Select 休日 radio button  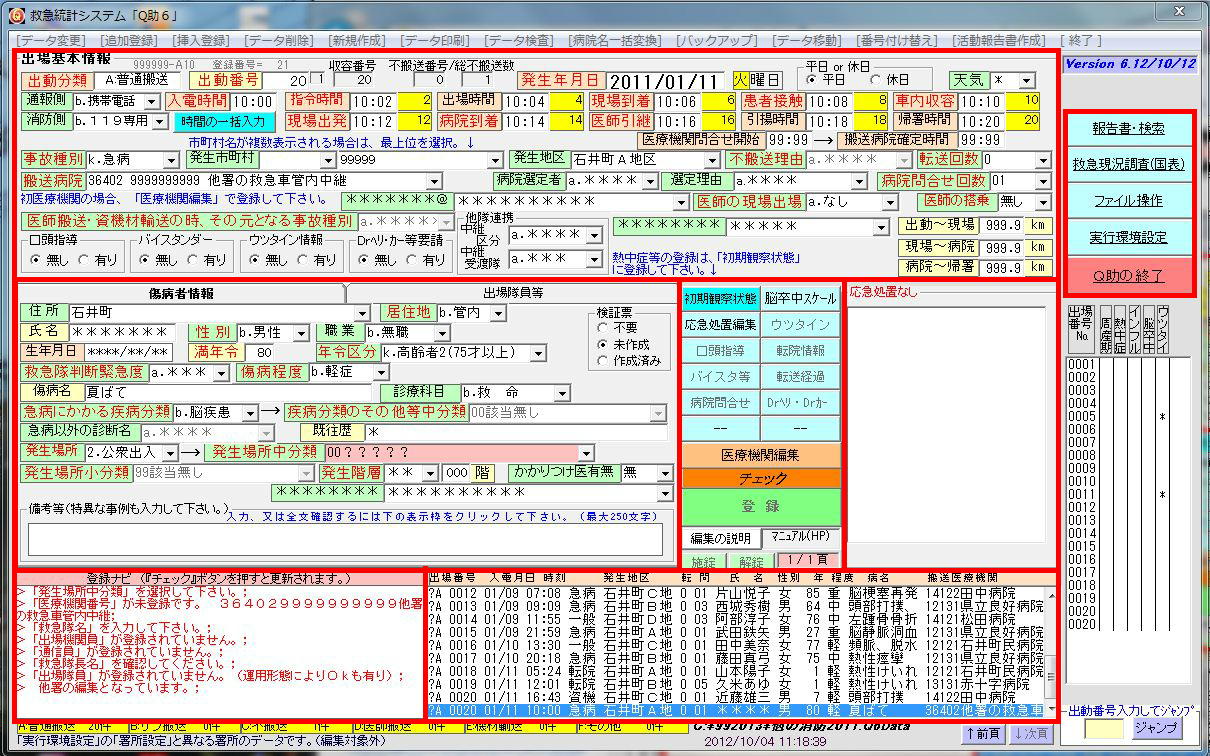click(877, 80)
